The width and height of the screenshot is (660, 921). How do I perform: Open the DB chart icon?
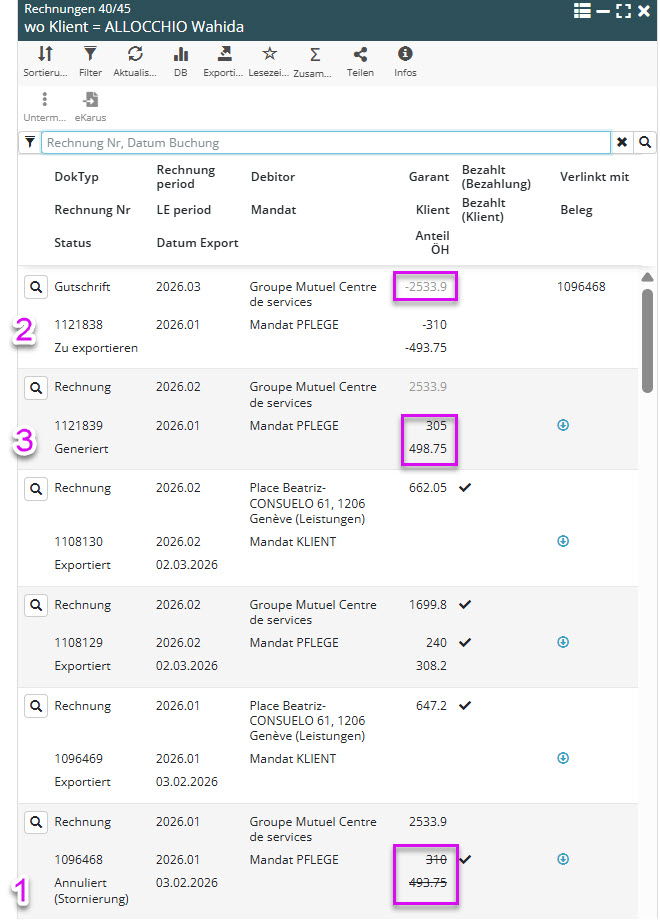pos(180,55)
